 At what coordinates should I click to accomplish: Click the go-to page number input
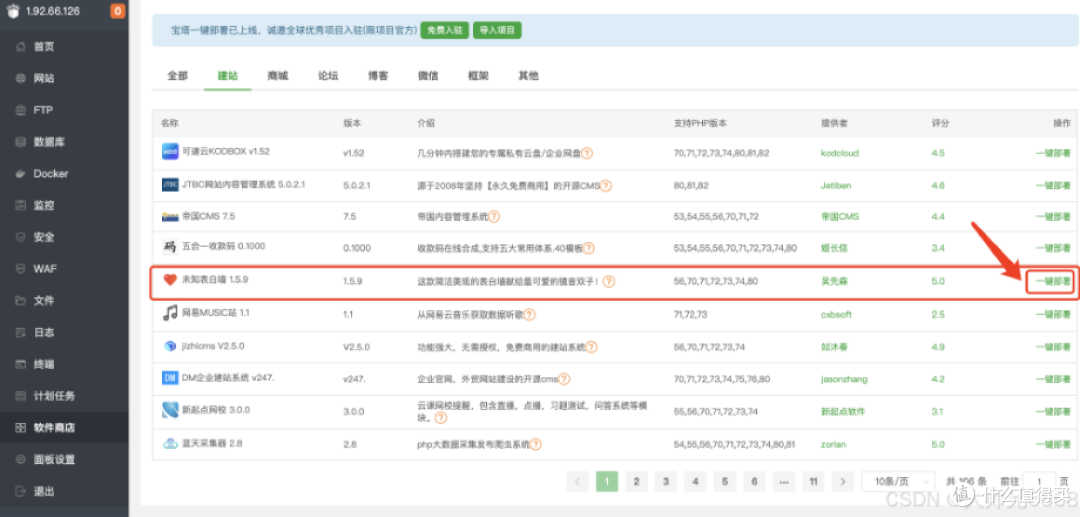pyautogui.click(x=1039, y=481)
